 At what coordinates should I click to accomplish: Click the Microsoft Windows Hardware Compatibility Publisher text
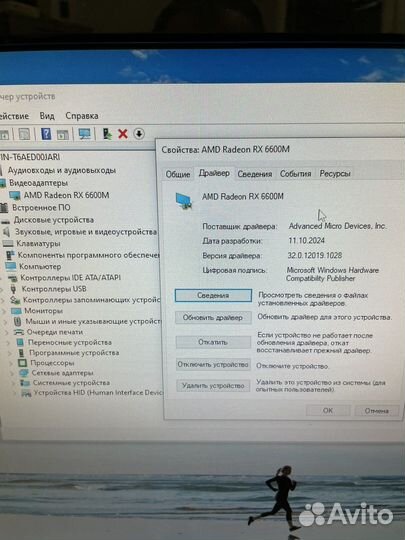tap(332, 274)
